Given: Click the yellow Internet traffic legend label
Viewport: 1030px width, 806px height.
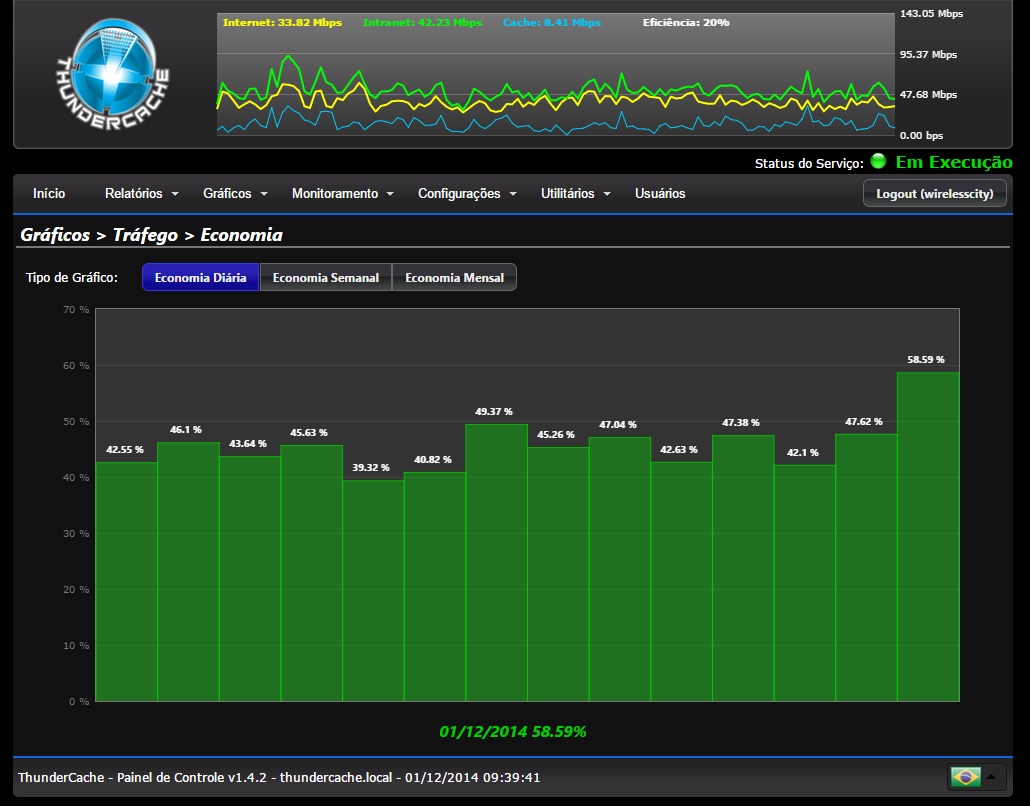Looking at the screenshot, I should tap(282, 22).
